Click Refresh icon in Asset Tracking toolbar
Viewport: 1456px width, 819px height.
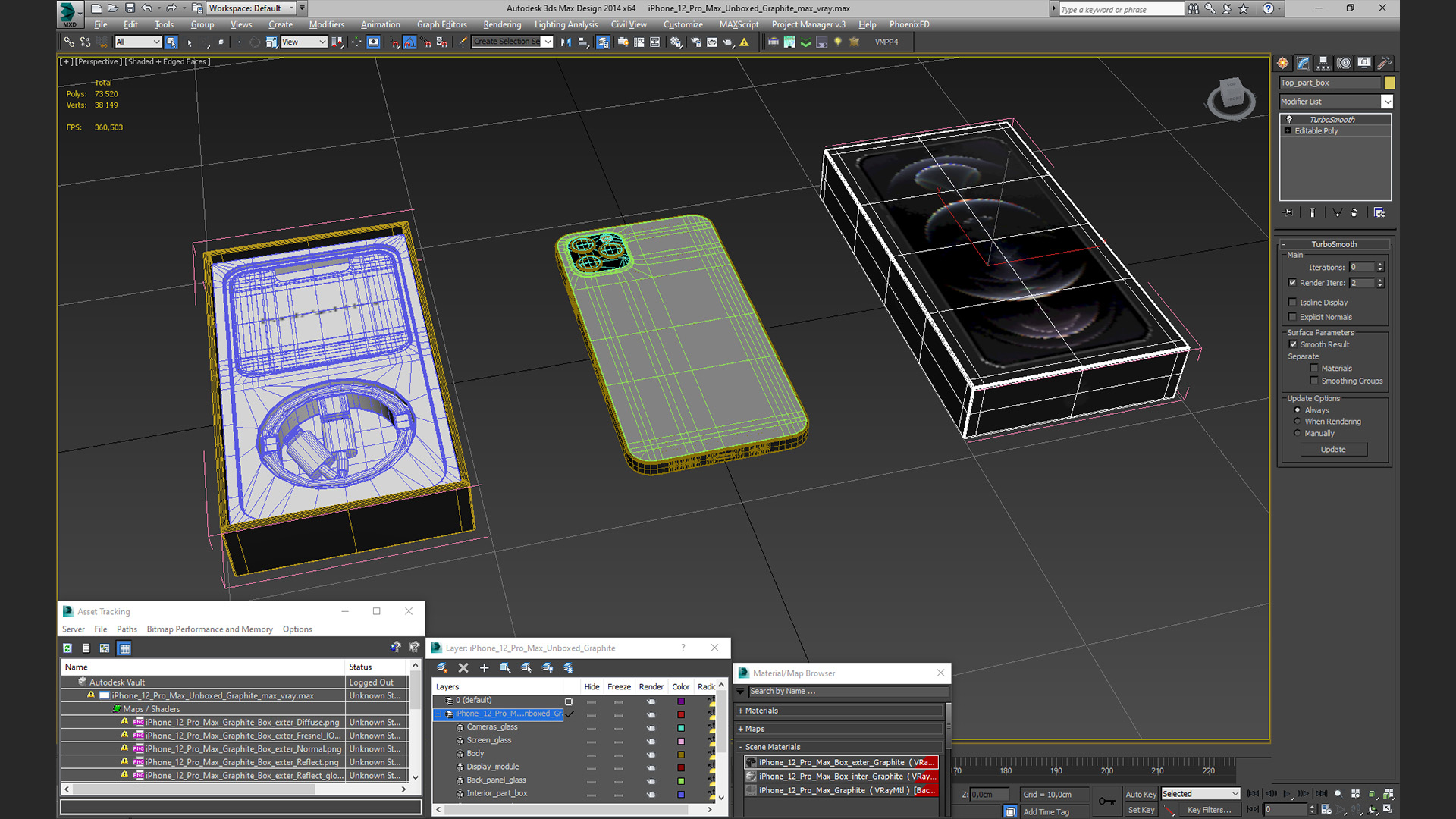tap(67, 648)
